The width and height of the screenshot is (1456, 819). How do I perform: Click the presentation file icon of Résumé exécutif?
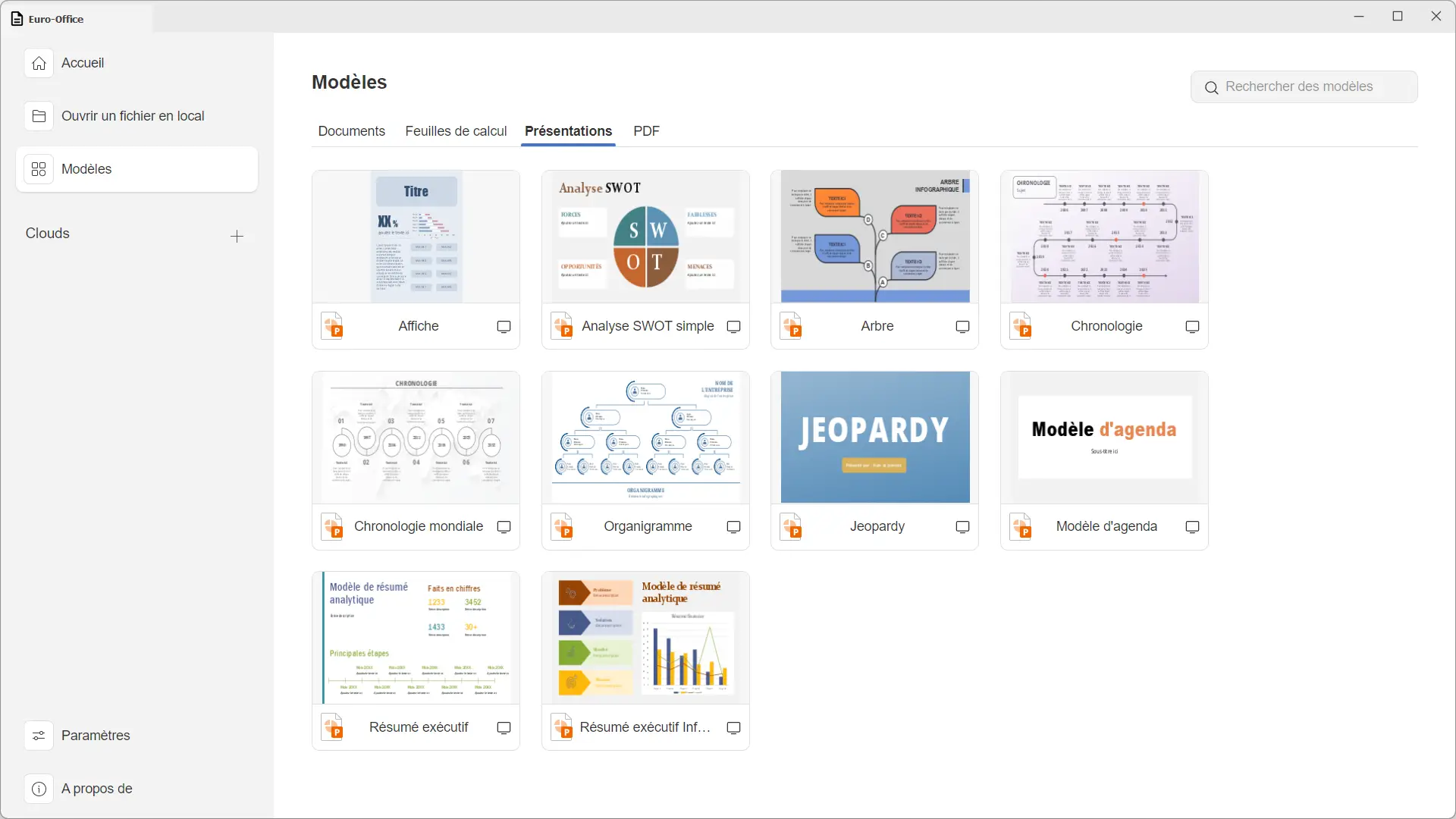(x=333, y=727)
